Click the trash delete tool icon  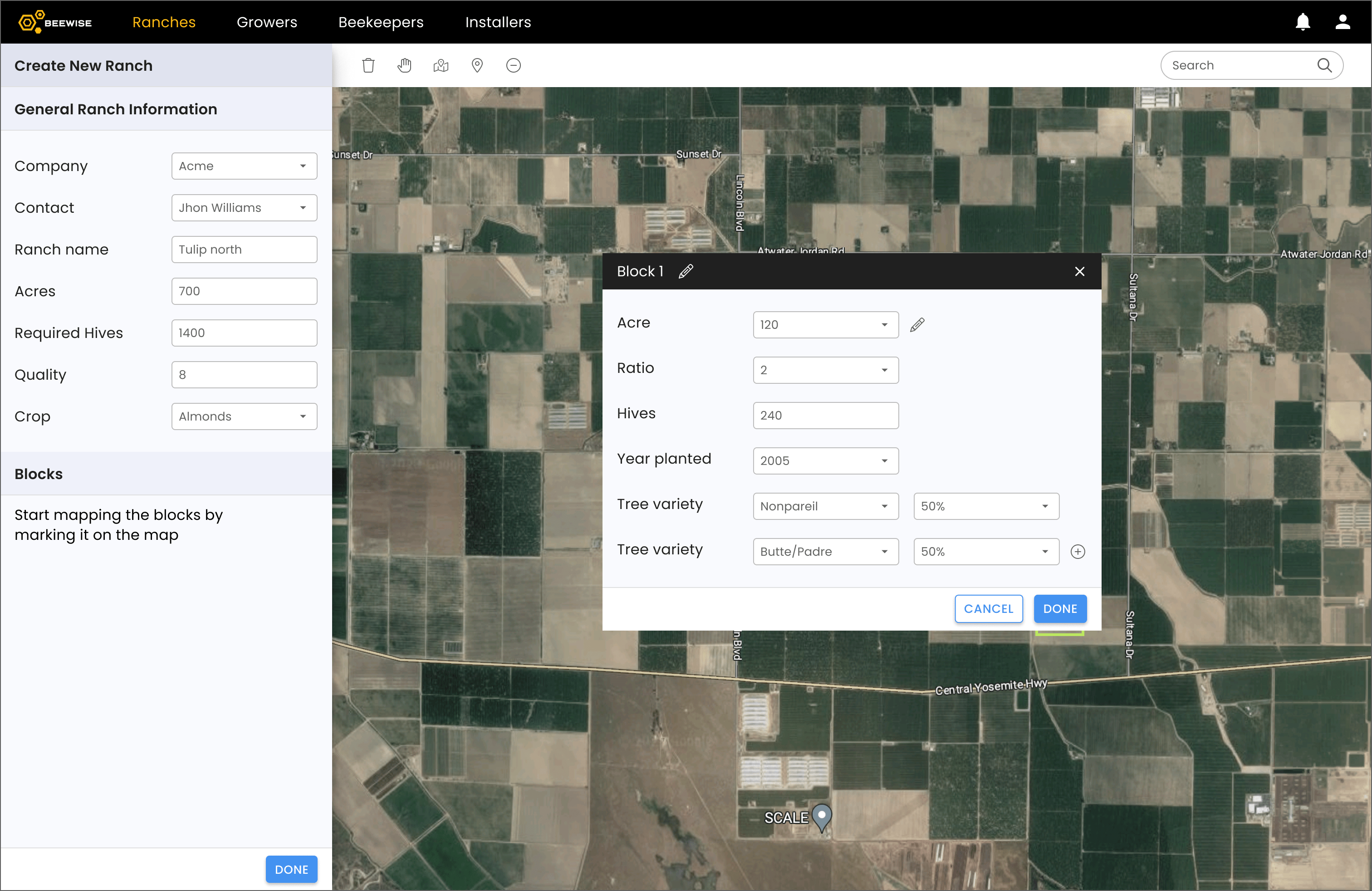368,65
